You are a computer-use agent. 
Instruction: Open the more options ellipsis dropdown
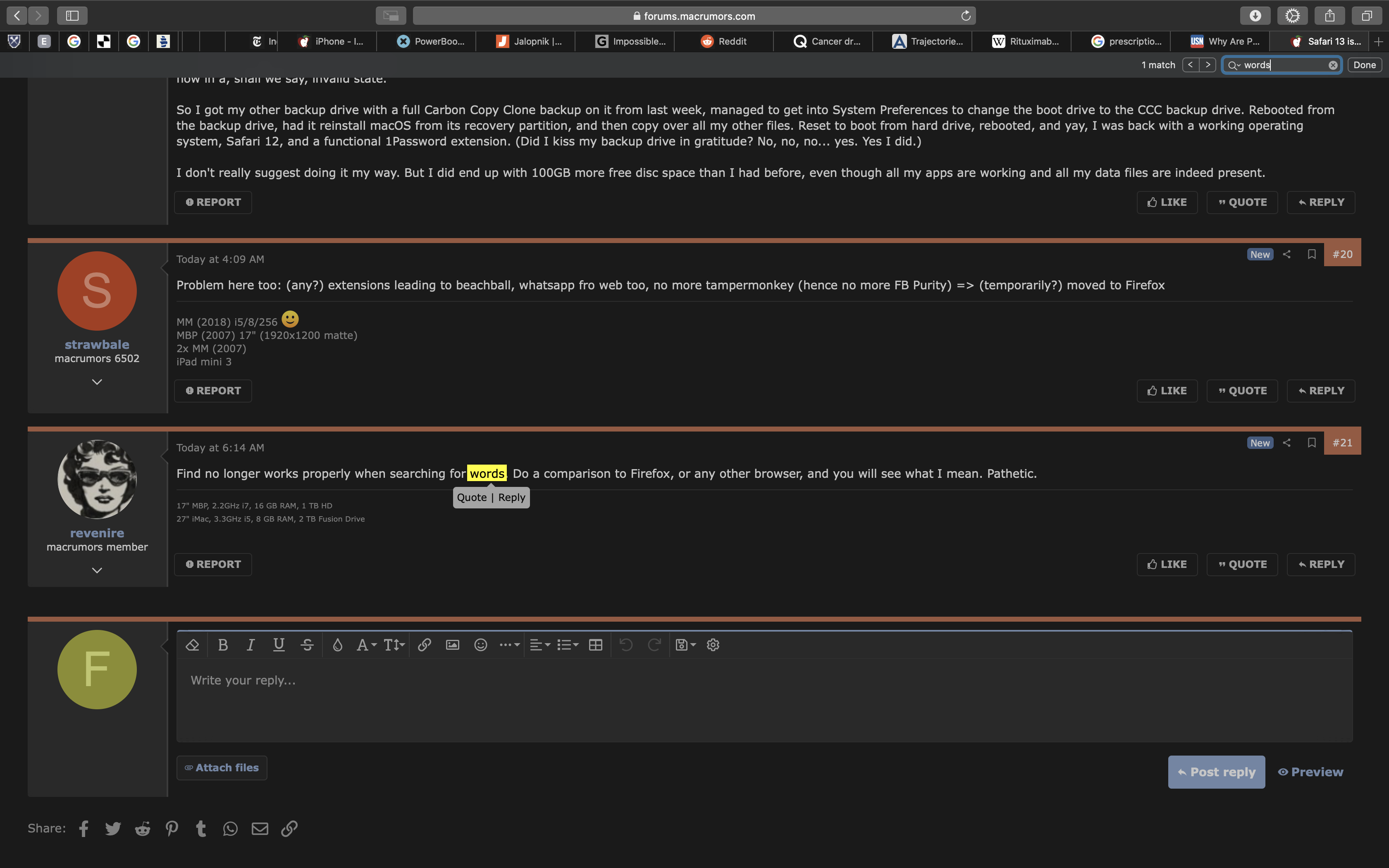[x=509, y=645]
